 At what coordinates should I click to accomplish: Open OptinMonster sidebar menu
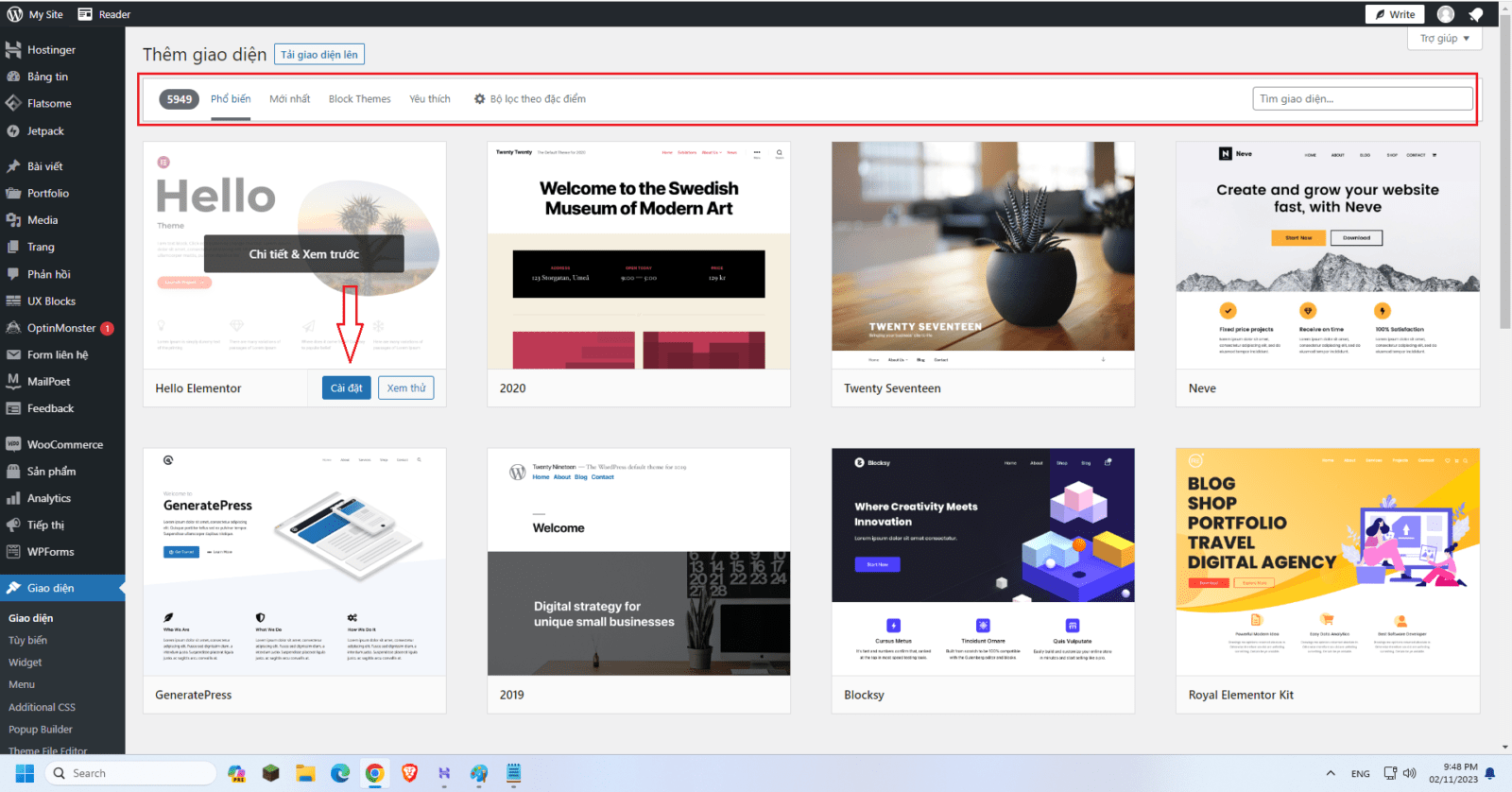pos(61,328)
